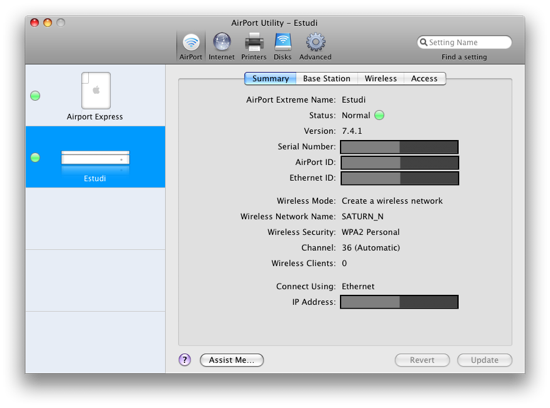
Task: Click the Assist Me... button
Action: coord(232,360)
